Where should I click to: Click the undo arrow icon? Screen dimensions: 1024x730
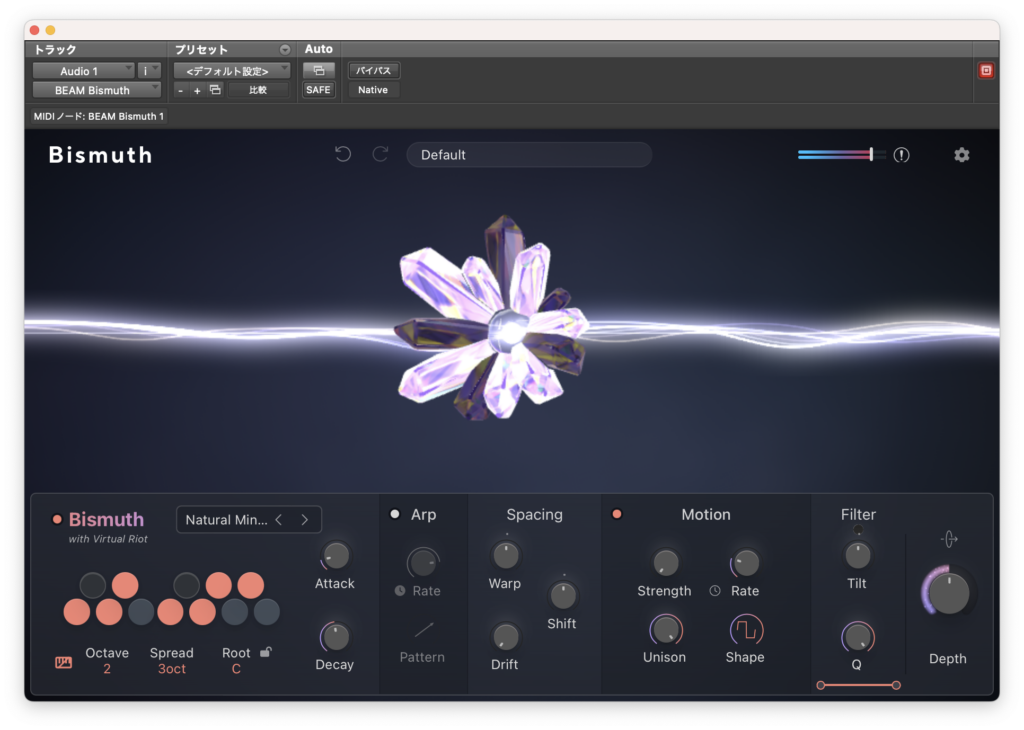[343, 154]
